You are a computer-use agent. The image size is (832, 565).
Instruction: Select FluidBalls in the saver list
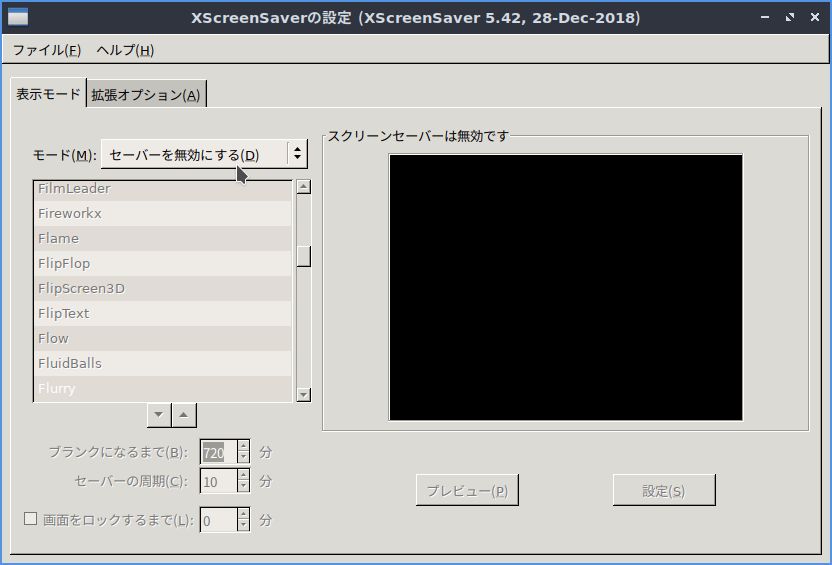(162, 363)
